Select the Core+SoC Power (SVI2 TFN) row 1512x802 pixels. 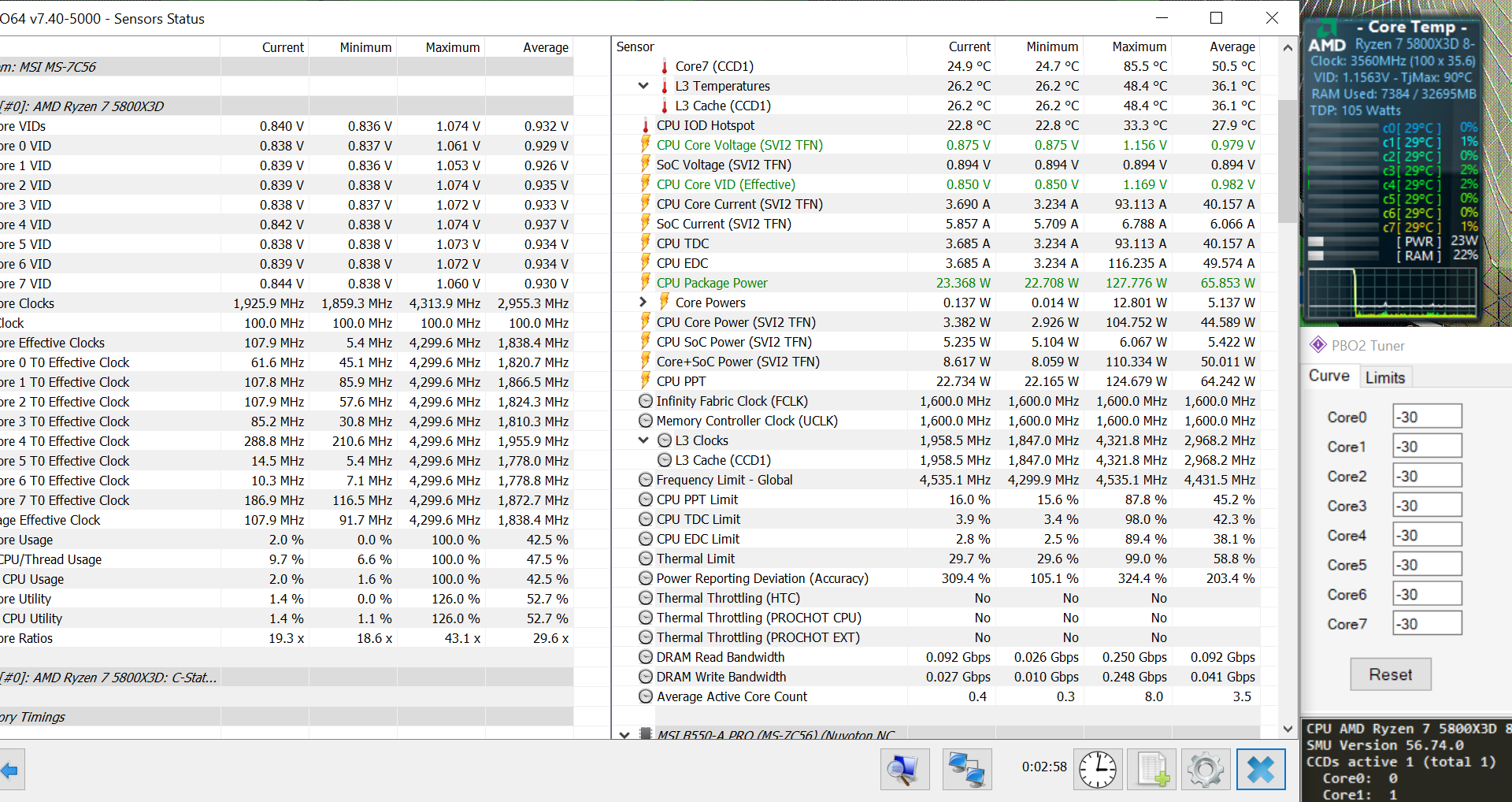936,362
